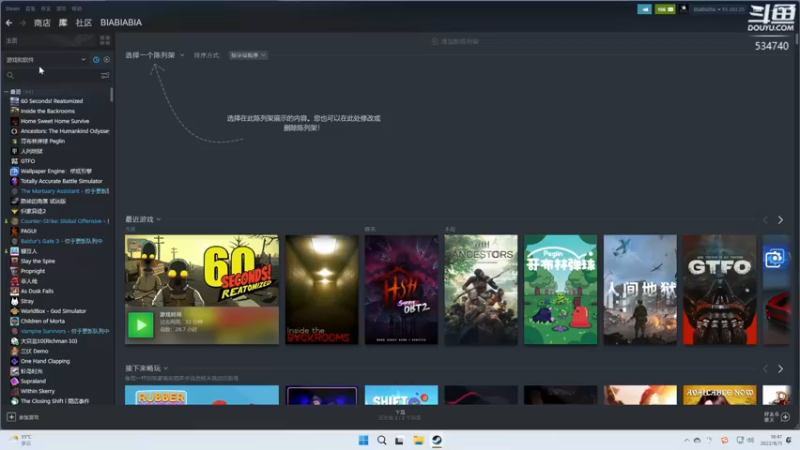
Task: Open the GTFO game cover
Action: [x=720, y=289]
